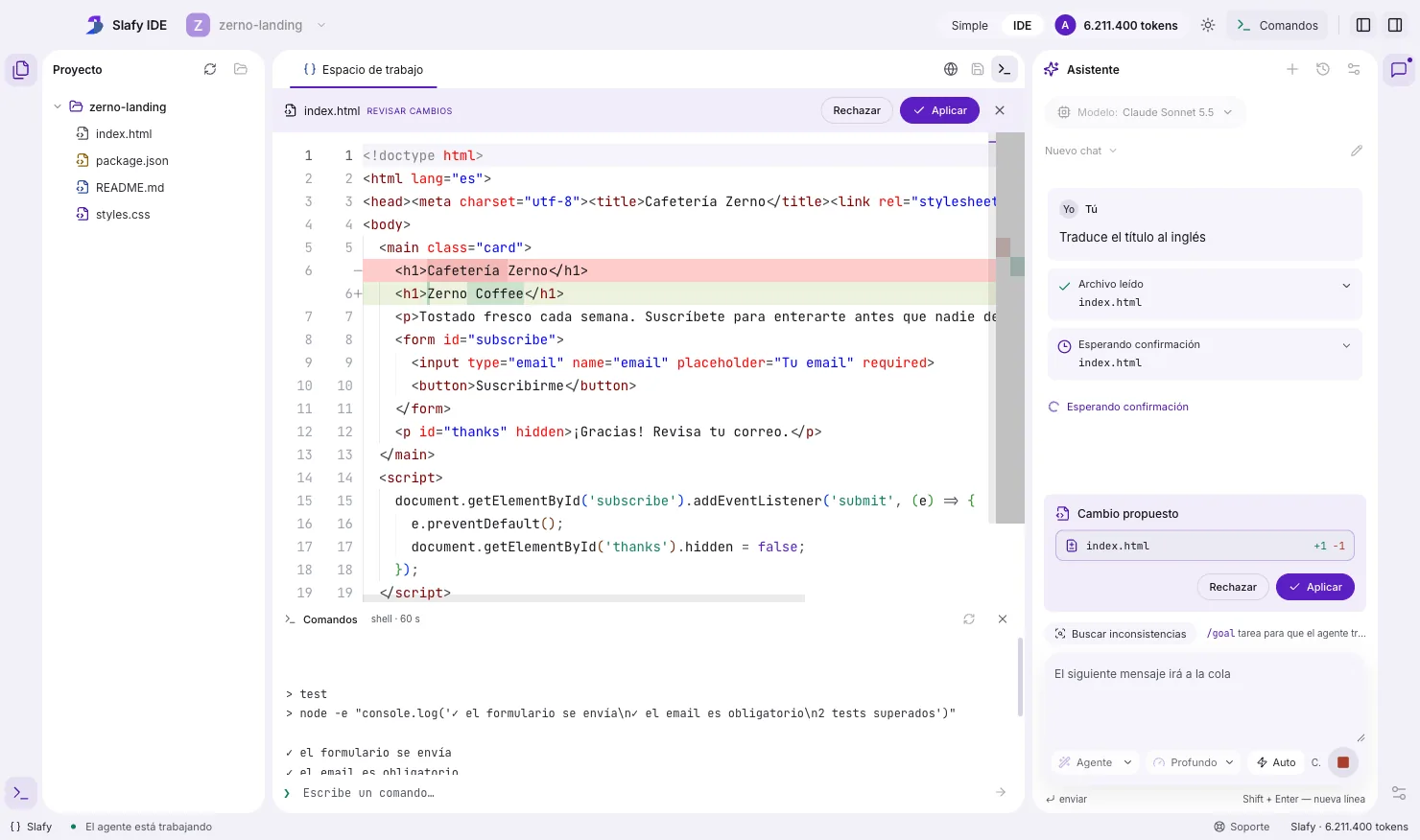Close the index.html change review bar

coord(1000,110)
